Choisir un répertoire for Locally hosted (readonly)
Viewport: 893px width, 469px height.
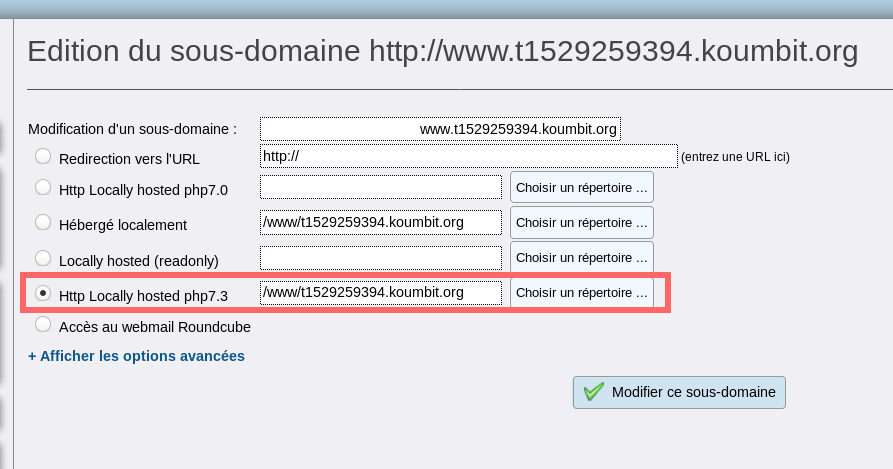click(581, 257)
